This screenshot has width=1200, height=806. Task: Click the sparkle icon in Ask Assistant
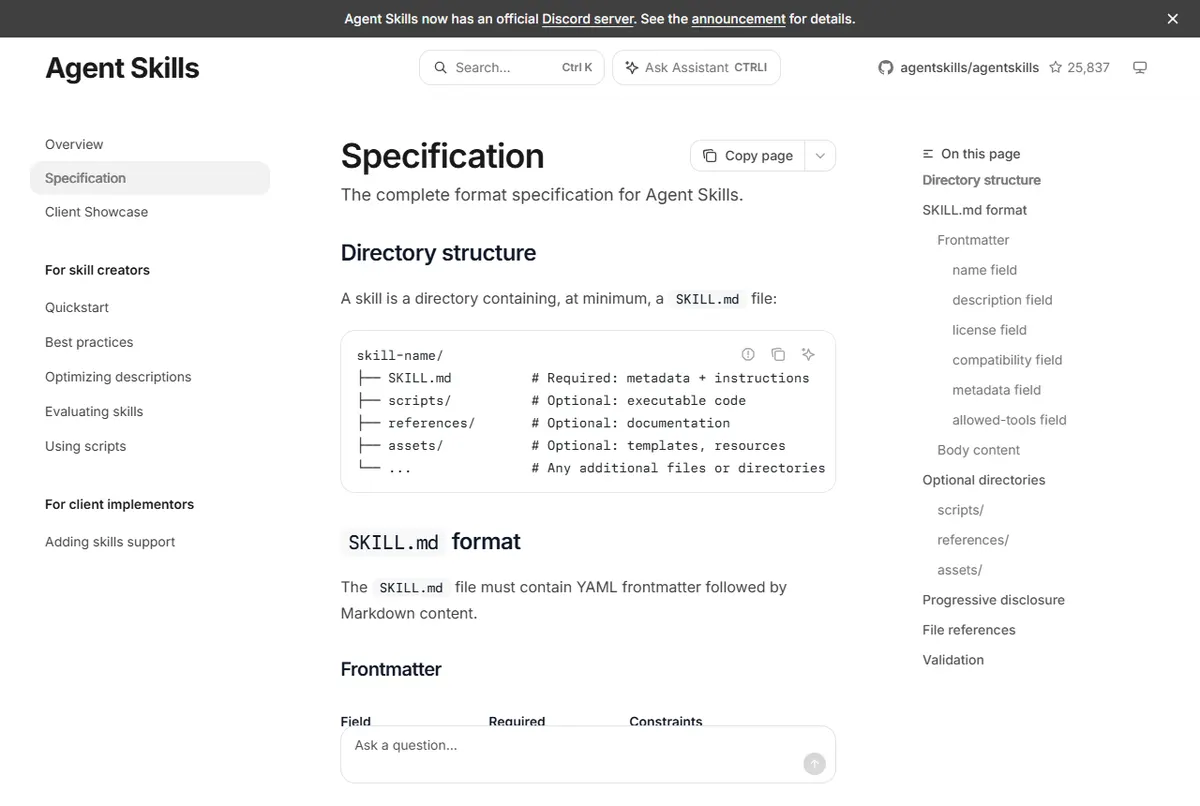point(631,68)
